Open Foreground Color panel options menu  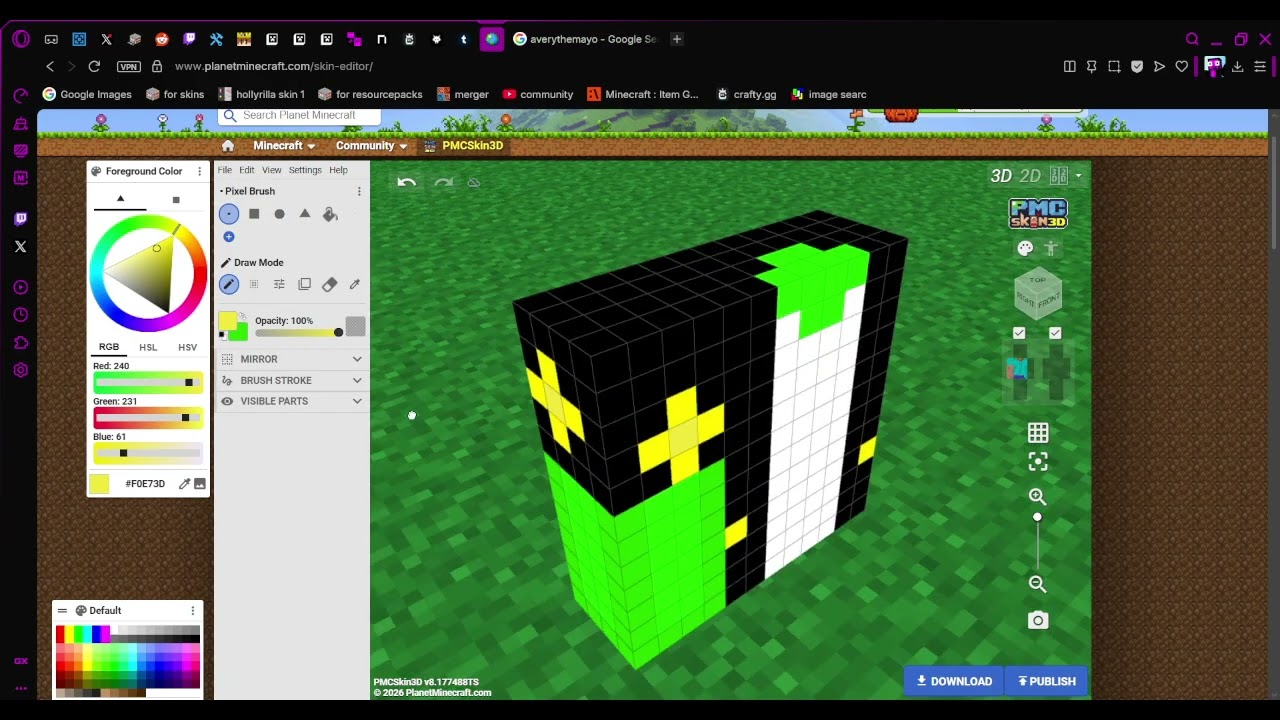[199, 171]
